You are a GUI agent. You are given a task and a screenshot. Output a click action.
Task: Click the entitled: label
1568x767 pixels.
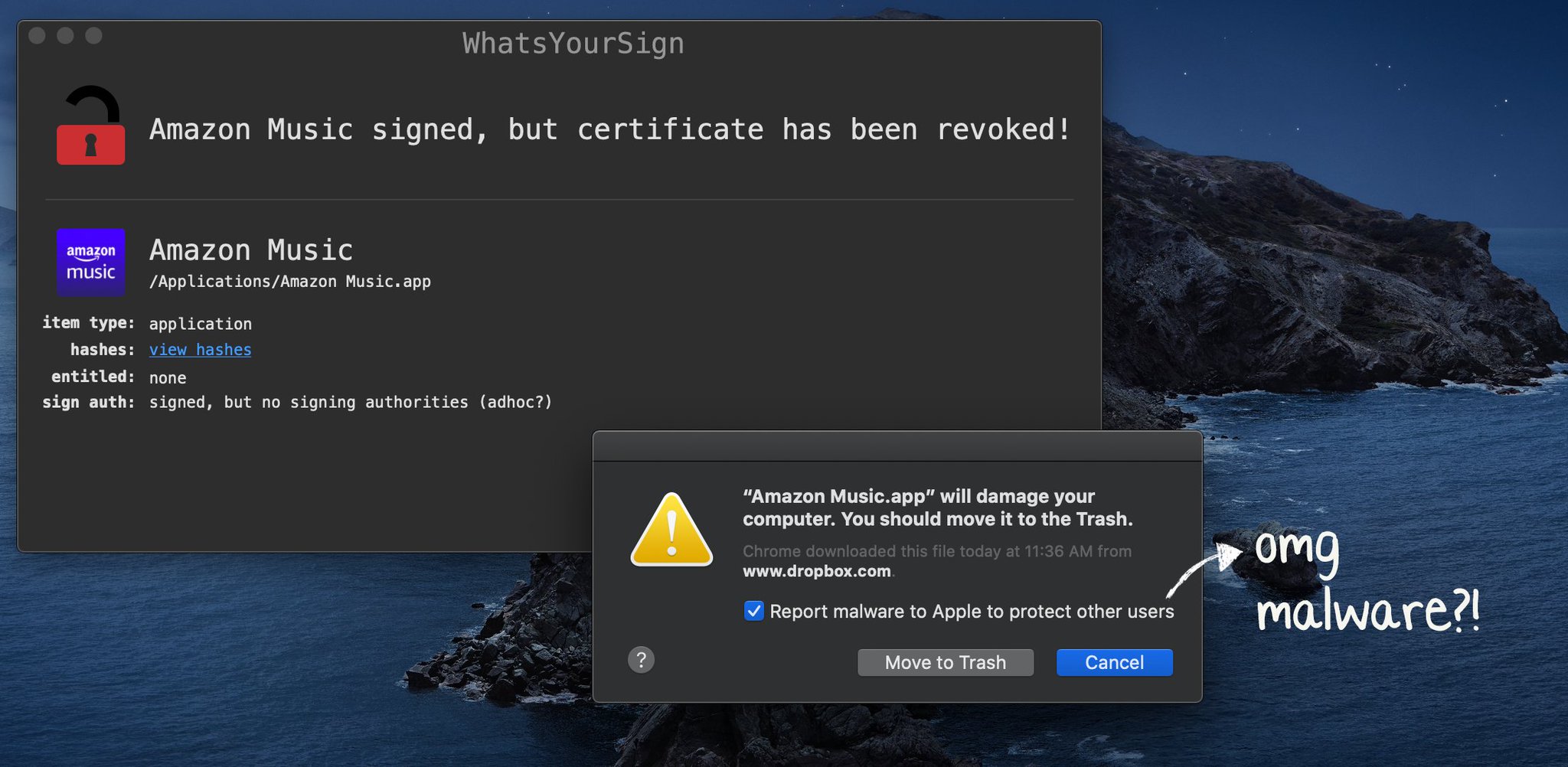(x=93, y=377)
